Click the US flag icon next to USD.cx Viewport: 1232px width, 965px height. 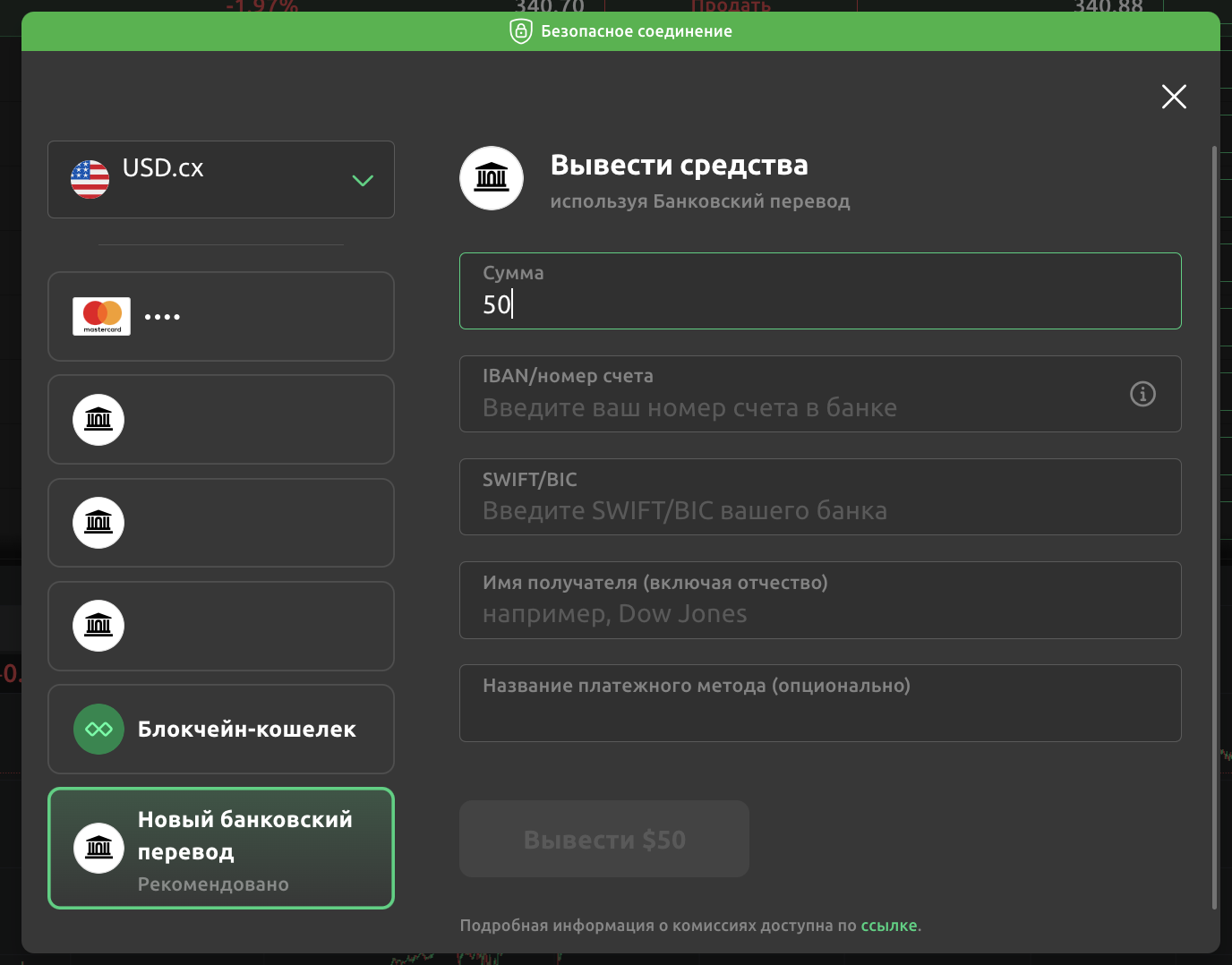pos(90,179)
